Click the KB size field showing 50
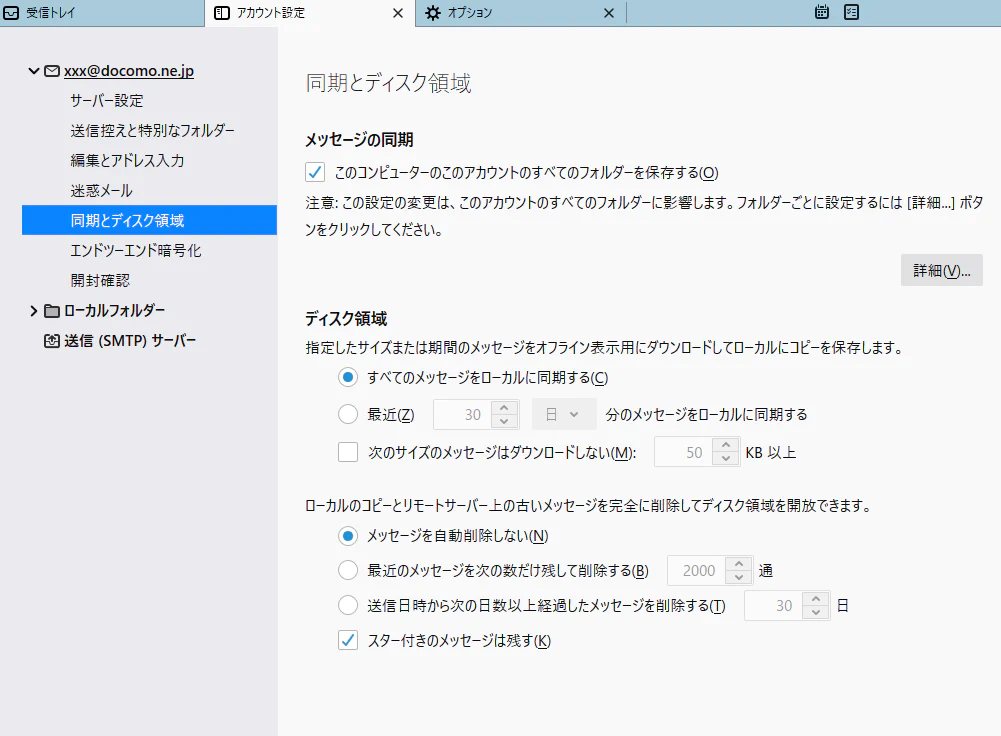This screenshot has height=736, width=1001. 684,452
